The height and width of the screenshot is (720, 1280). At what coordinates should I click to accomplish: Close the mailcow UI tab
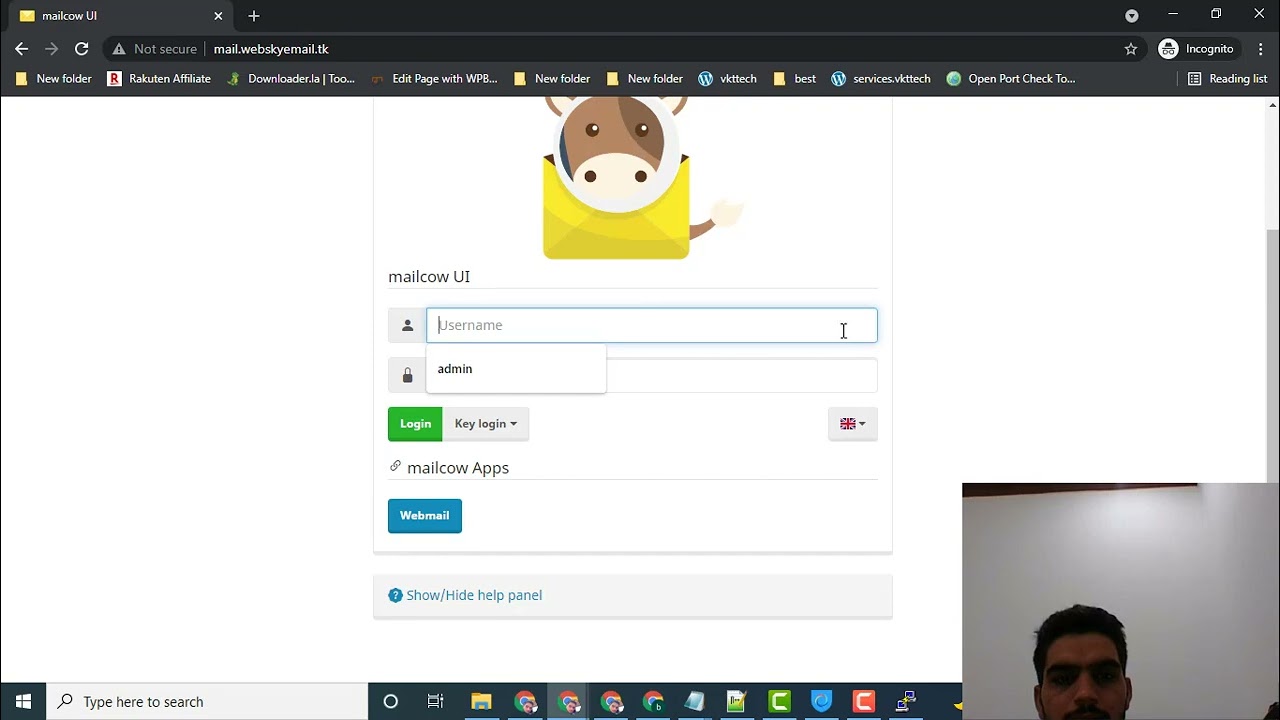[218, 16]
